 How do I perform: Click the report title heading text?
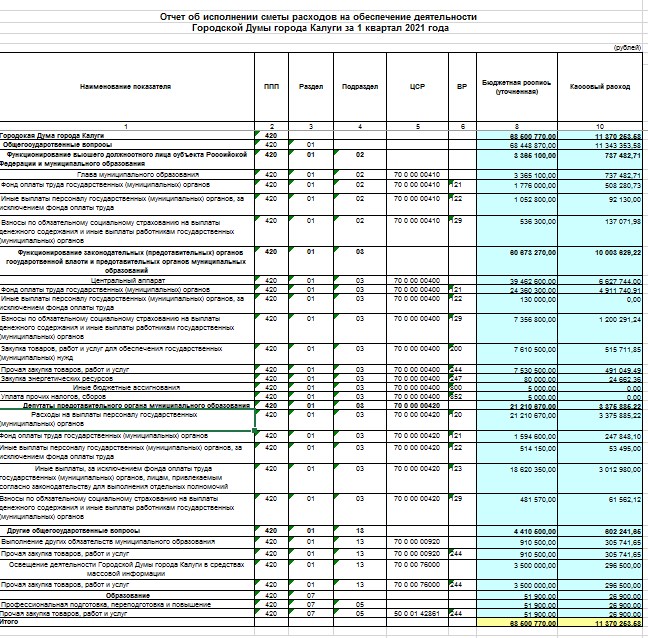click(319, 23)
